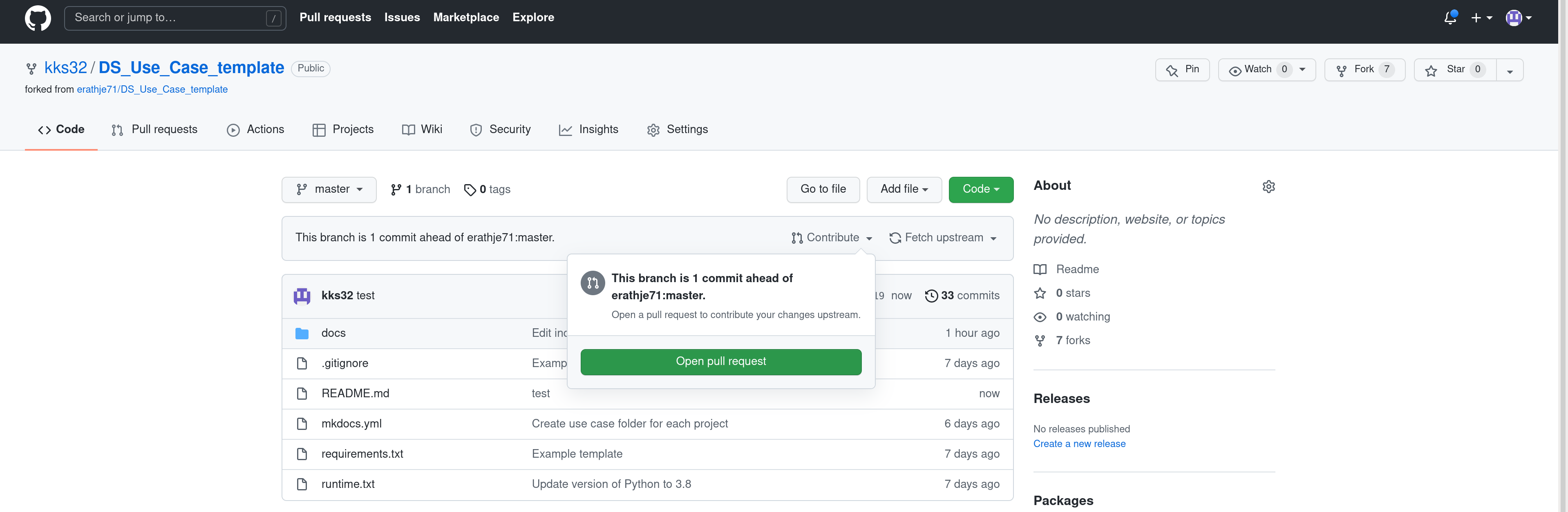Follow the Create a new release link
1568x512 pixels.
point(1078,444)
